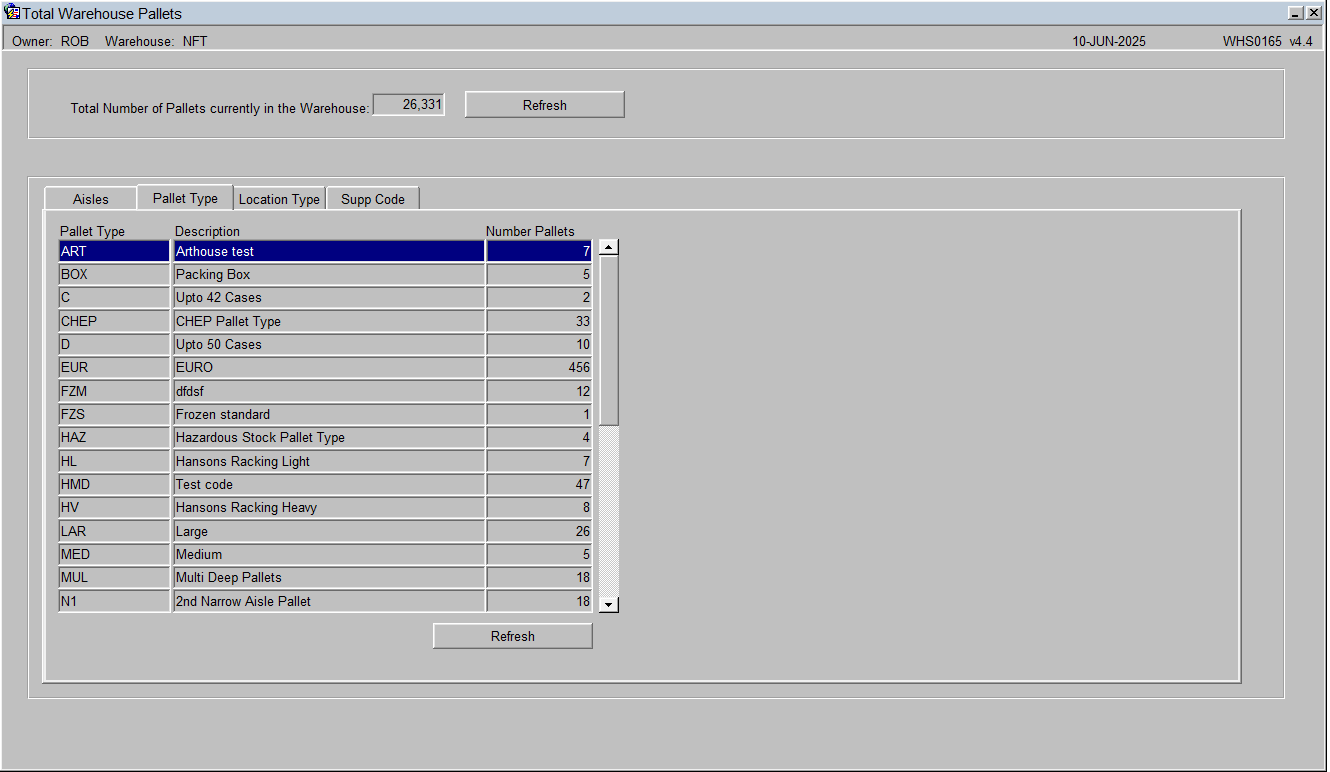This screenshot has width=1330, height=772.
Task: Click the HMD pallet count 47
Action: click(539, 484)
